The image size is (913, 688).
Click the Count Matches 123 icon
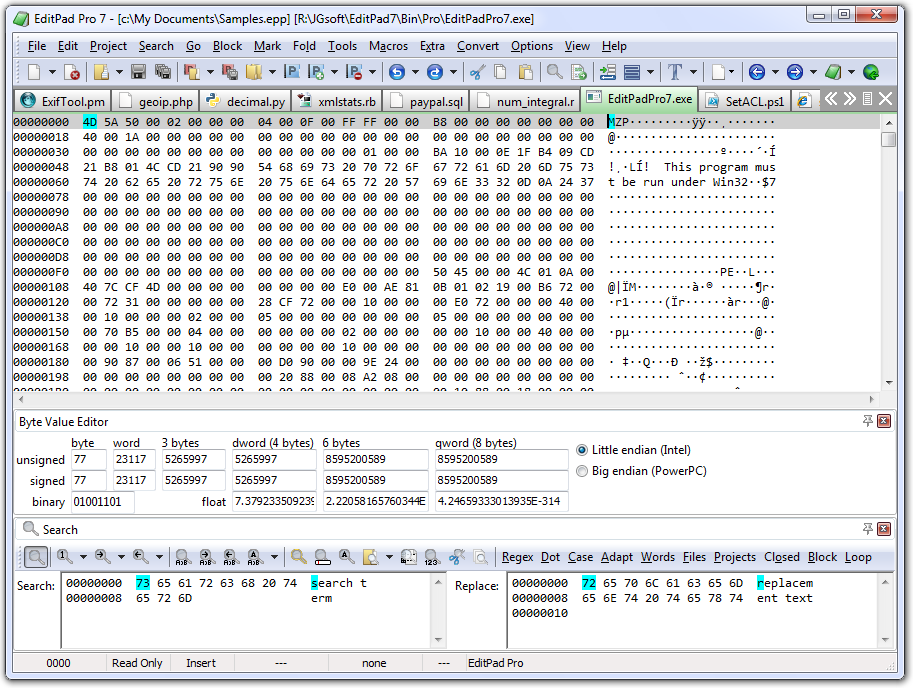(x=432, y=557)
